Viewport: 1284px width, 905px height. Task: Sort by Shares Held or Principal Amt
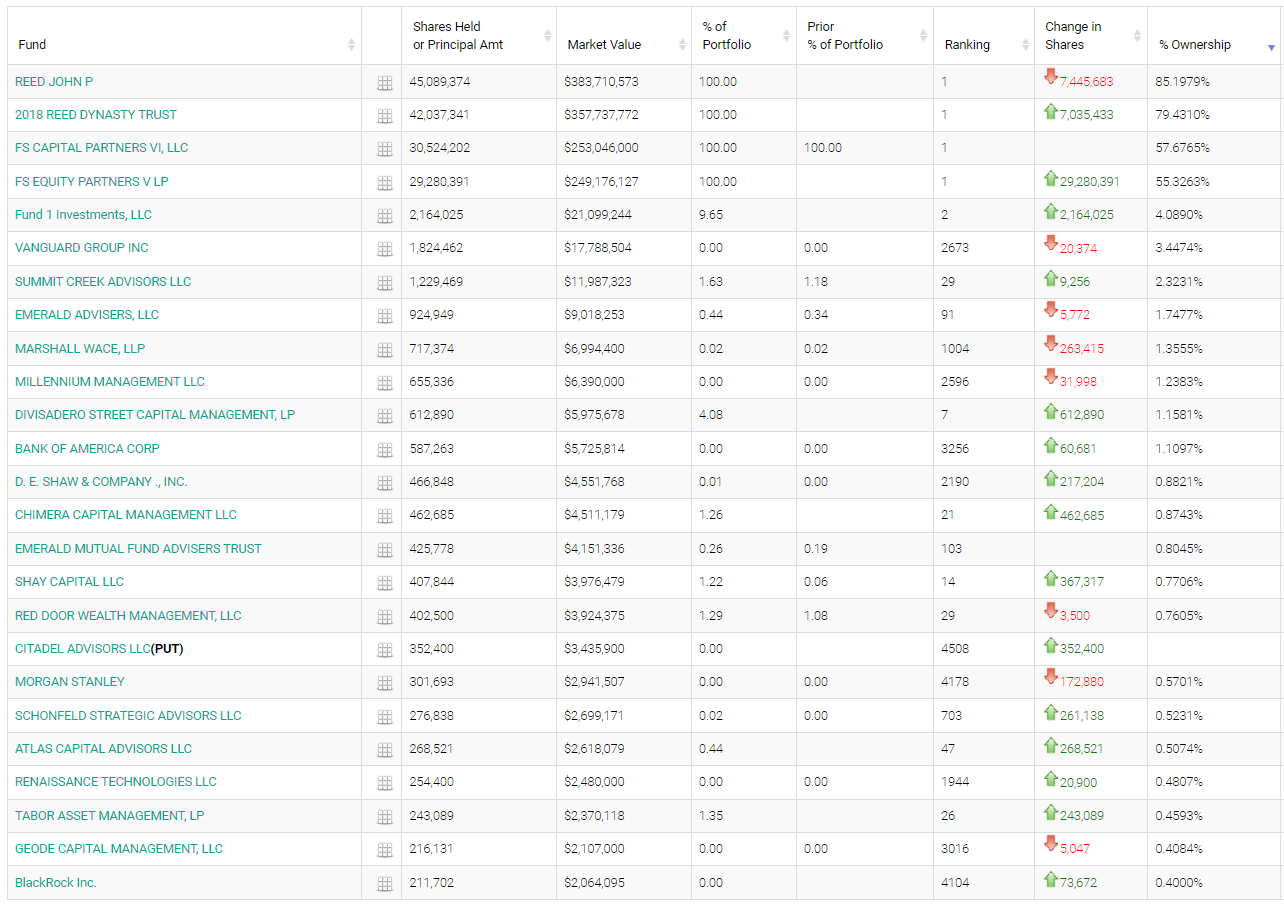479,36
